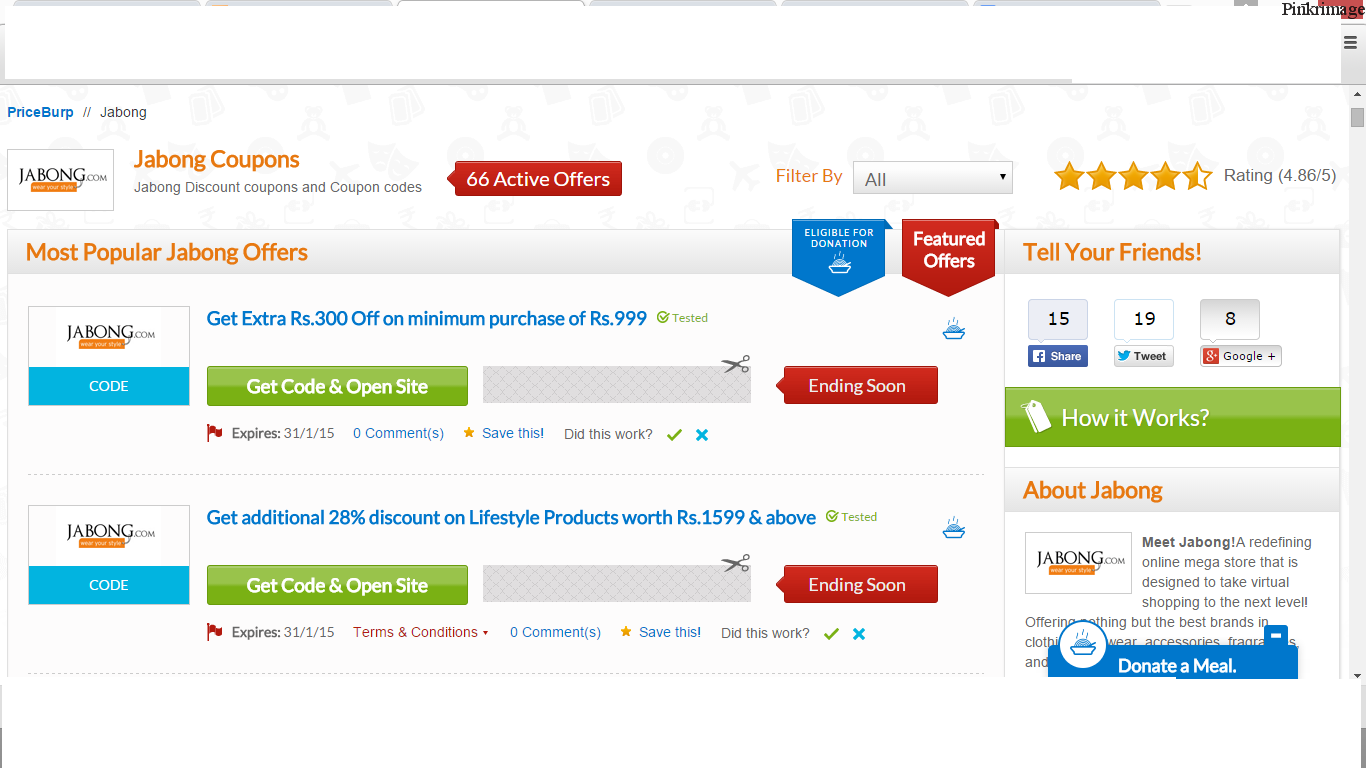The image size is (1366, 768).
Task: Open the Get additional 28% discount offer title link
Action: 511,517
